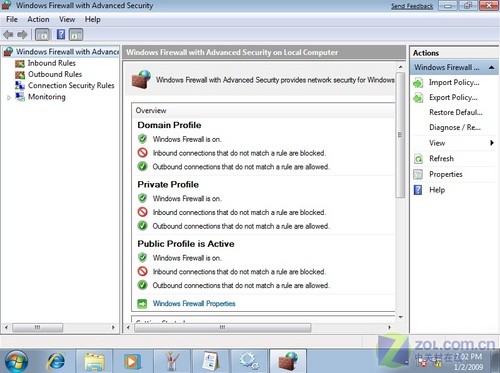The width and height of the screenshot is (500, 373).
Task: Click Export Policy action
Action: click(x=453, y=97)
